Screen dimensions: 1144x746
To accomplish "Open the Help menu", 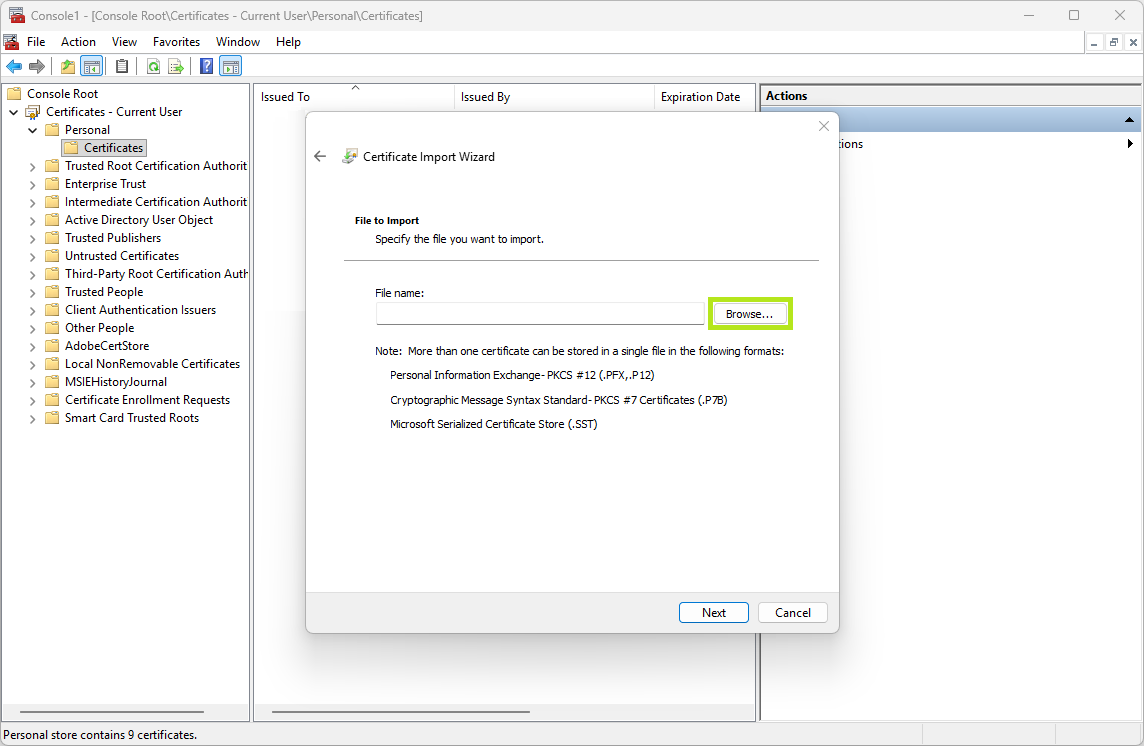I will click(288, 42).
